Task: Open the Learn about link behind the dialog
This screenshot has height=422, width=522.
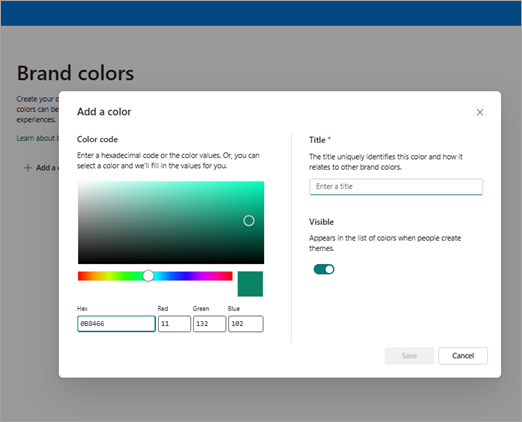Action: click(x=38, y=138)
